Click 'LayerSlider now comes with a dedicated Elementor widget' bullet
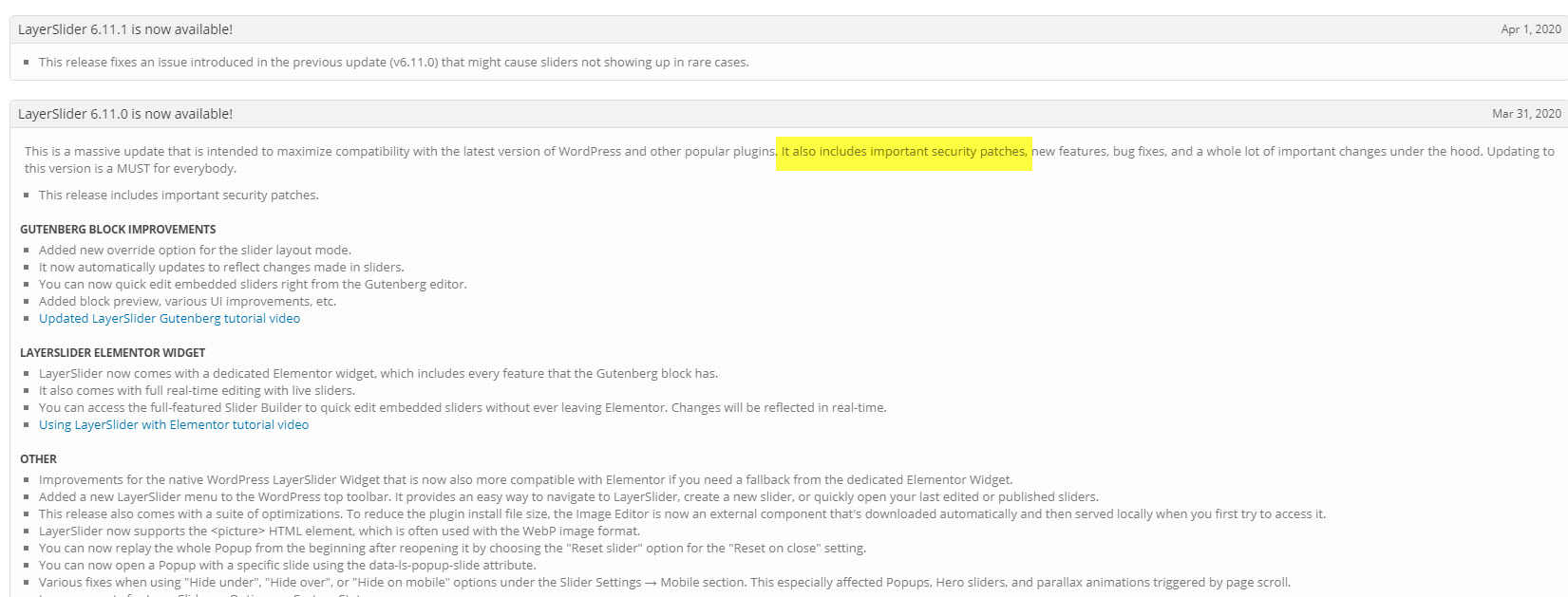Screen dimensions: 1568x597 [378, 374]
